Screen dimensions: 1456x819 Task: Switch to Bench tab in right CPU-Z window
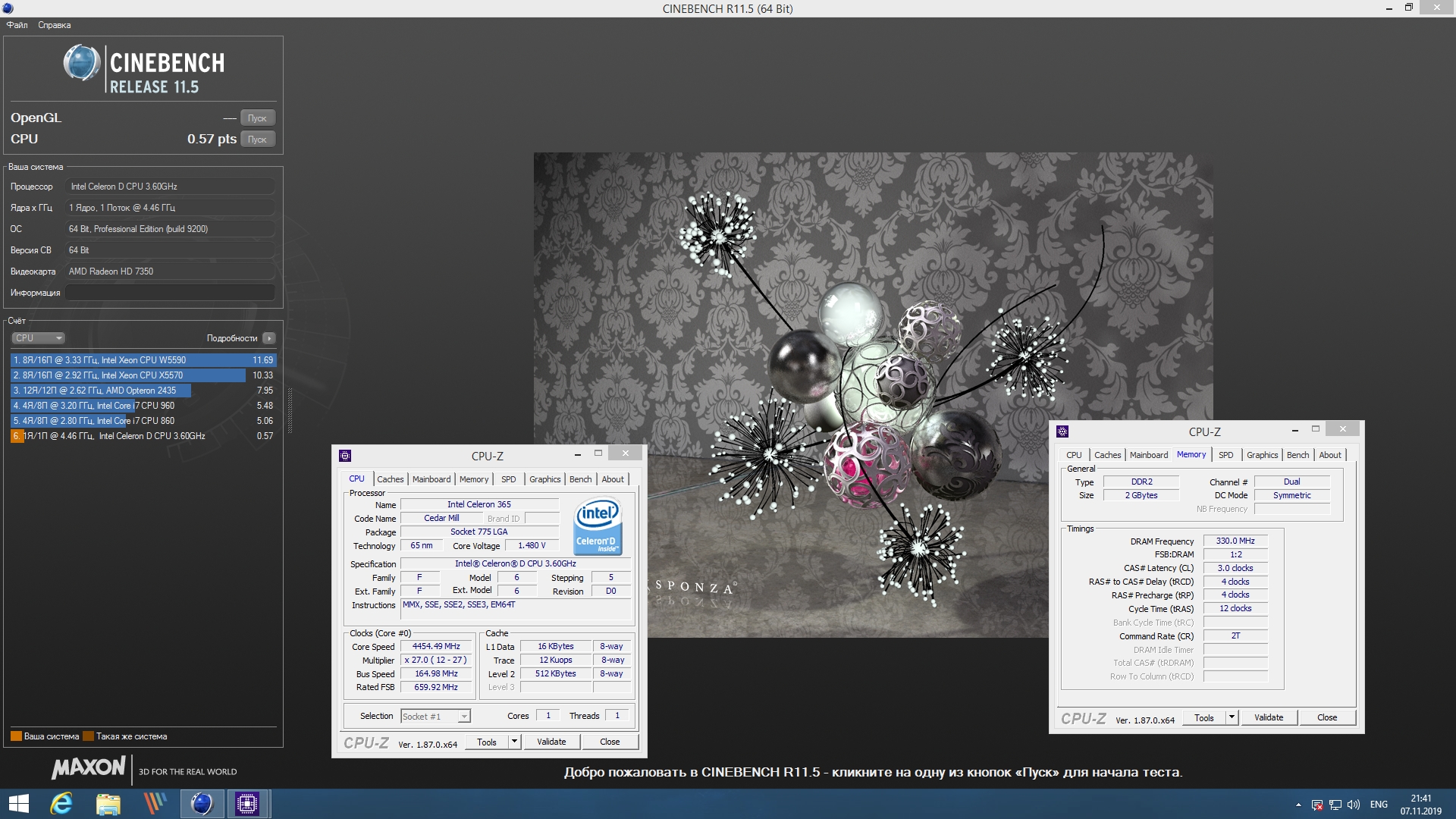(x=1298, y=455)
